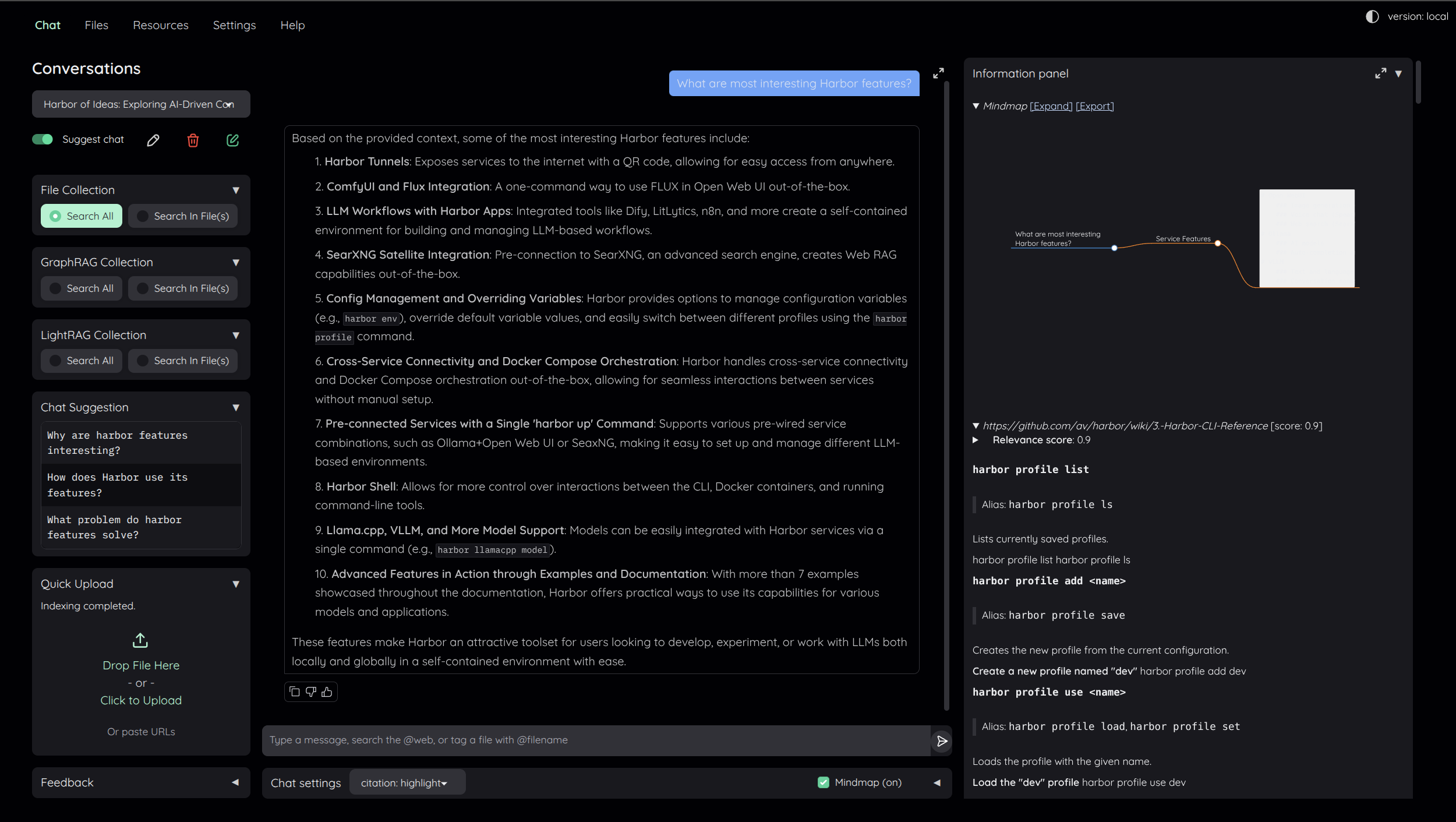Click the send message arrow icon
The image size is (1456, 822).
(941, 740)
